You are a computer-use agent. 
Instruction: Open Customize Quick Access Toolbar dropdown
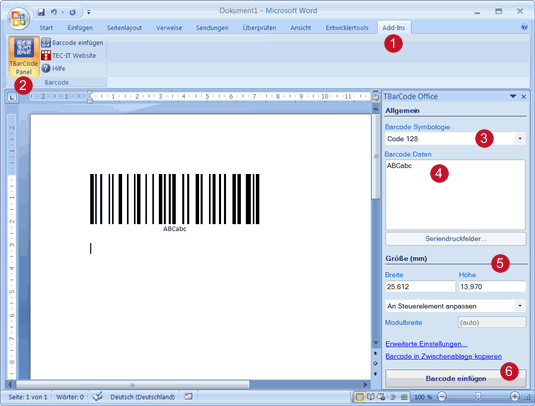click(x=89, y=12)
